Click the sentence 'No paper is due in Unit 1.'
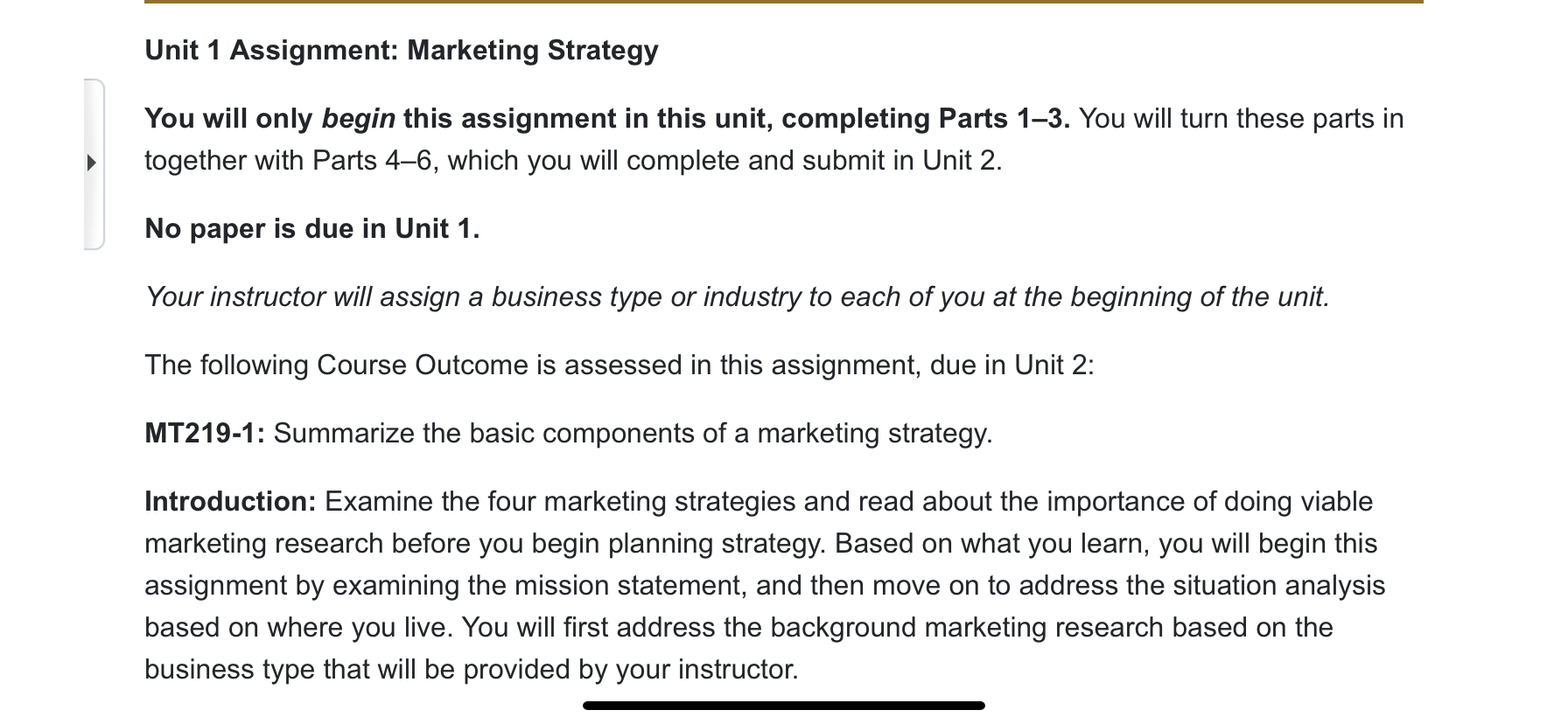 coord(312,229)
